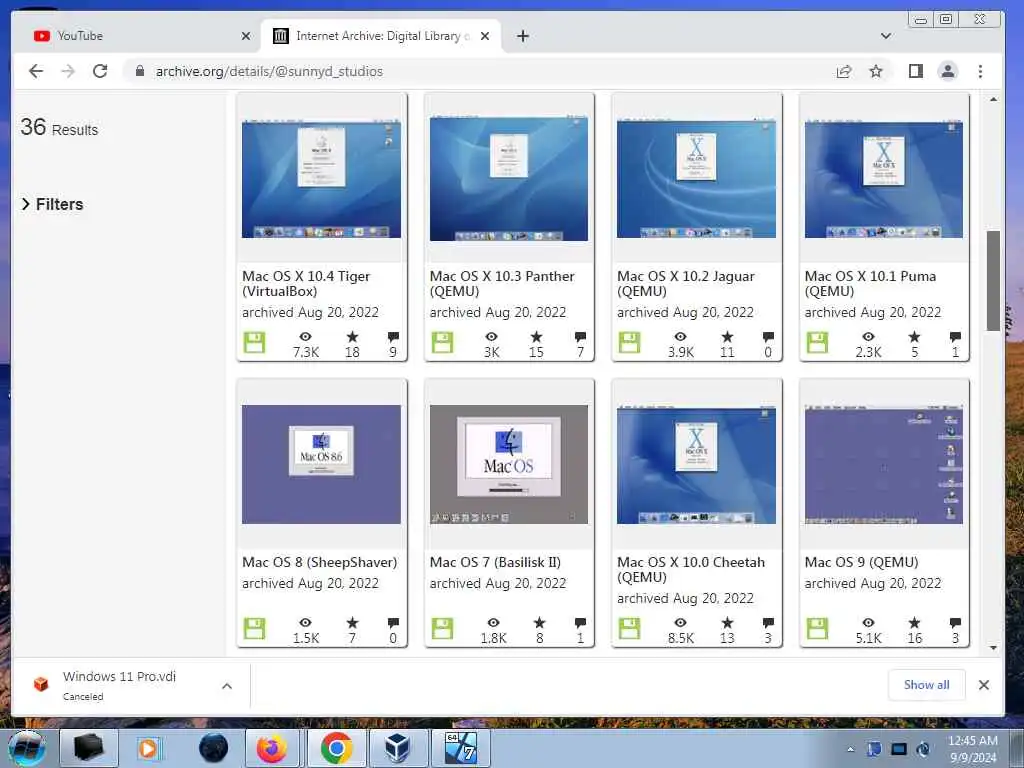Click floppy software icon on Mac OS 8 card
This screenshot has height=768, width=1024.
[254, 629]
